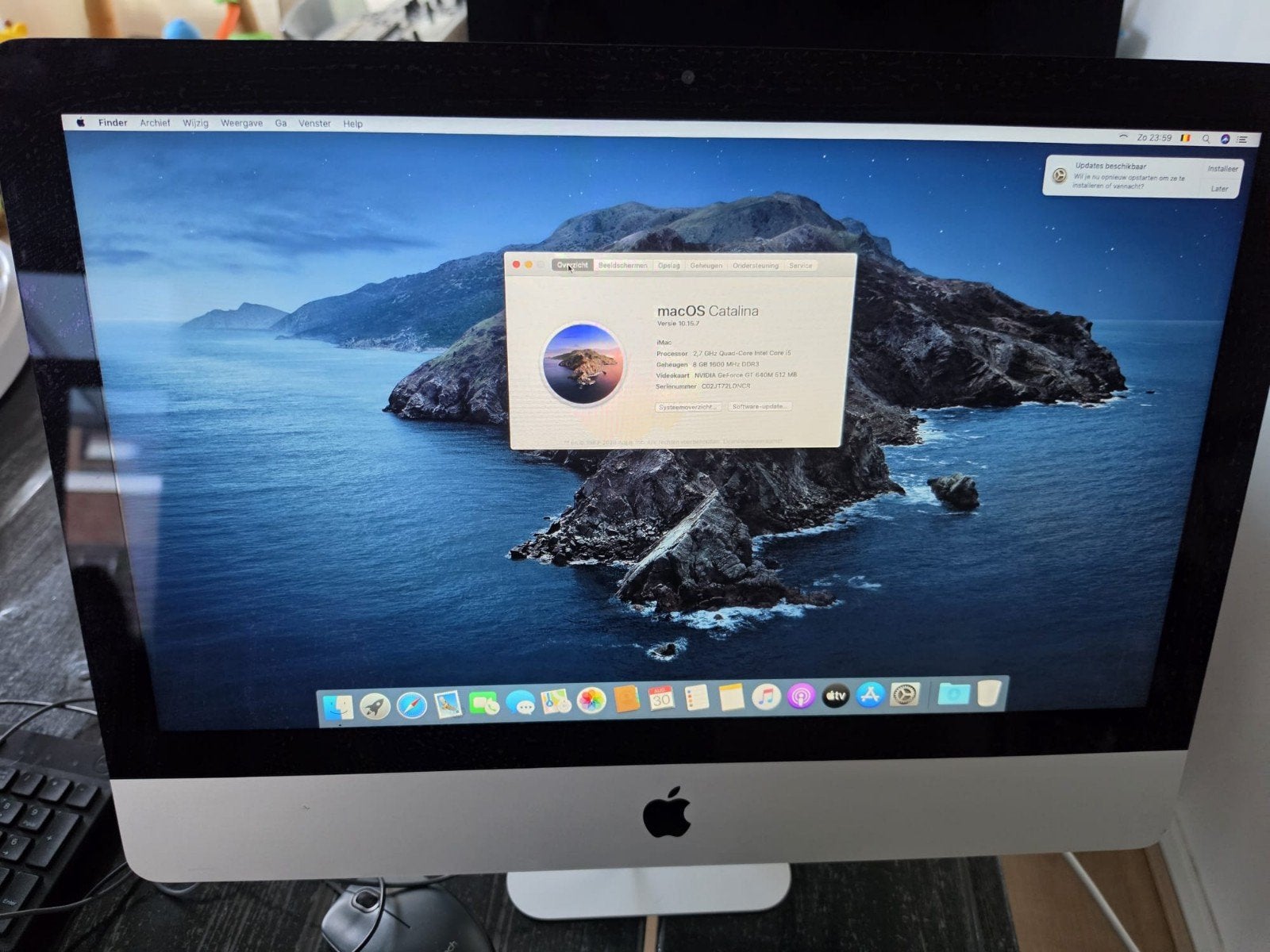Launch Photos from the Dock

(591, 701)
